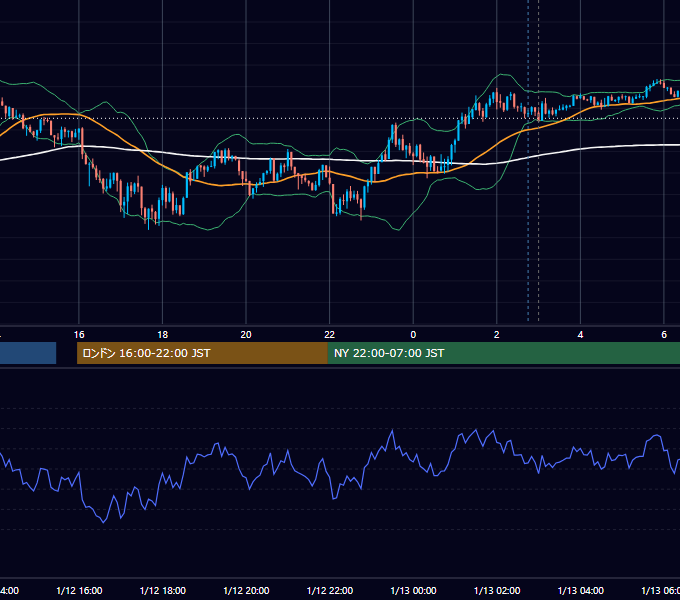
Task: Click the 1/12 16:00 date label
Action: pos(79,590)
